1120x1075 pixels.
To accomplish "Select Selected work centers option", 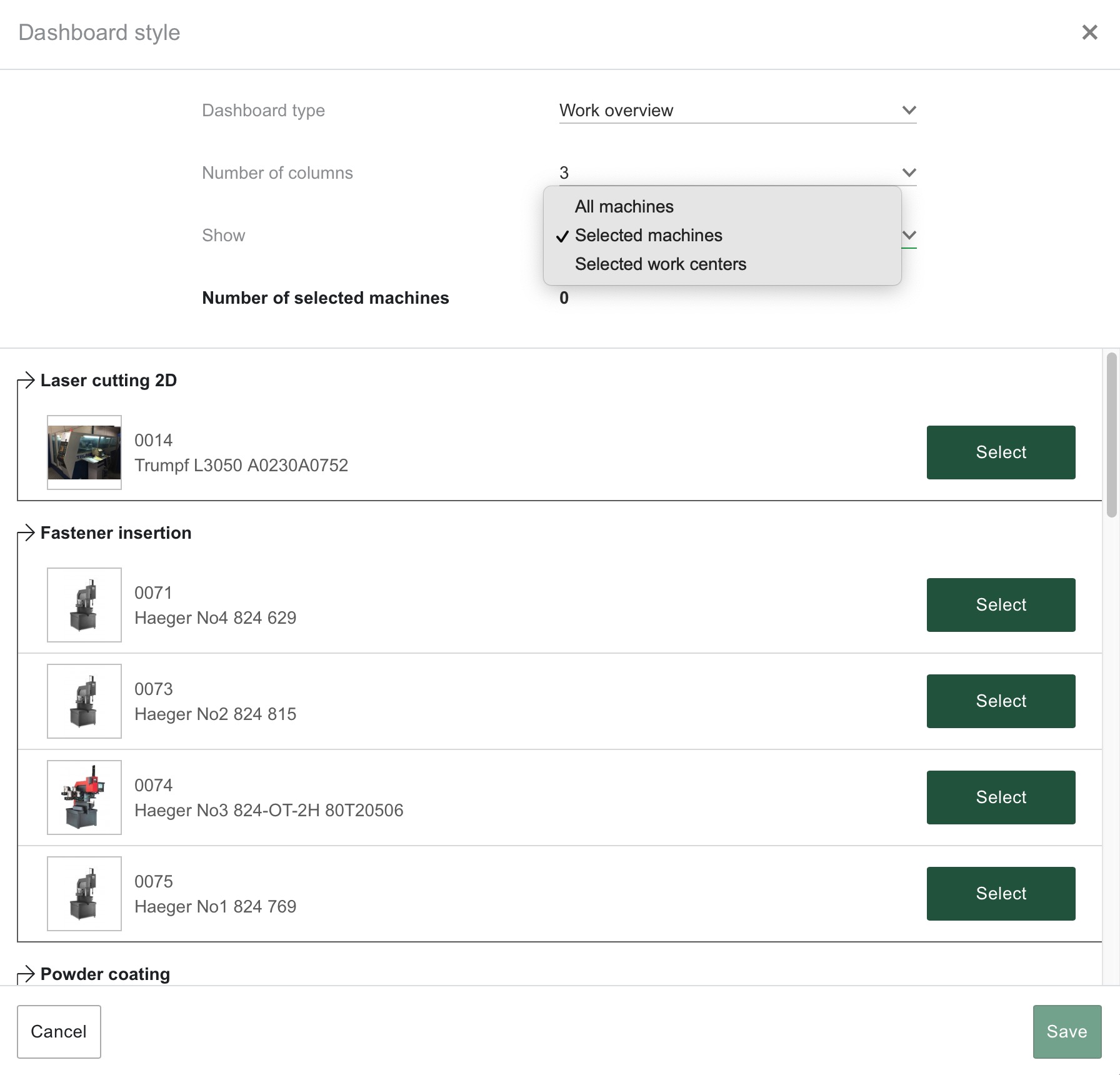I will click(x=661, y=264).
